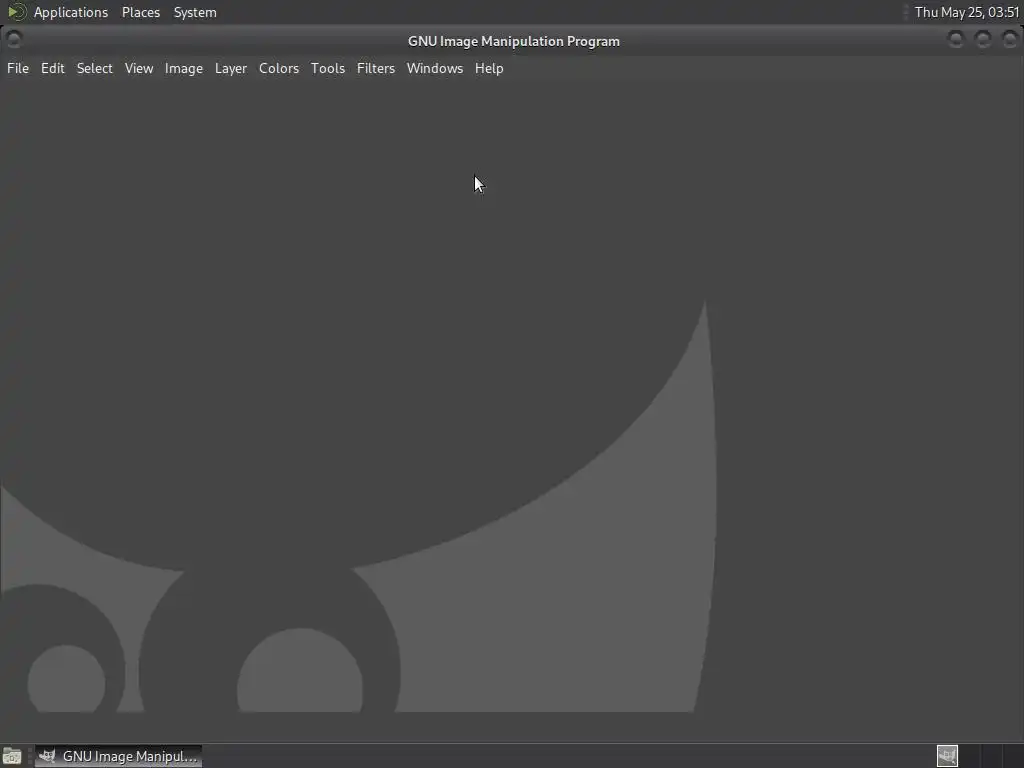Open the Help menu

489,69
